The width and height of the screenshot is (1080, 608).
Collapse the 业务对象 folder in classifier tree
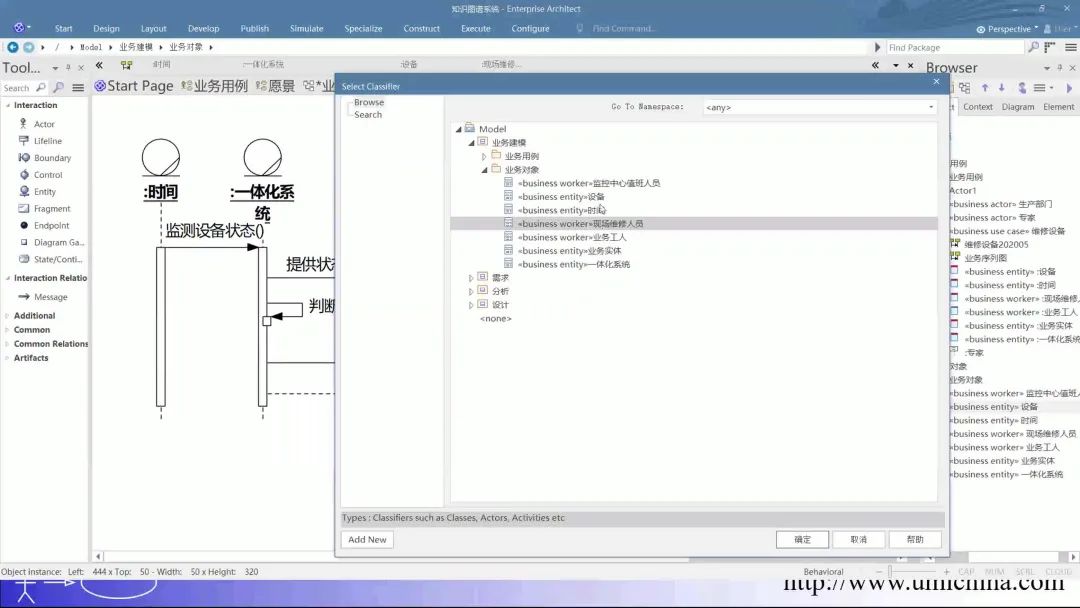pos(484,170)
